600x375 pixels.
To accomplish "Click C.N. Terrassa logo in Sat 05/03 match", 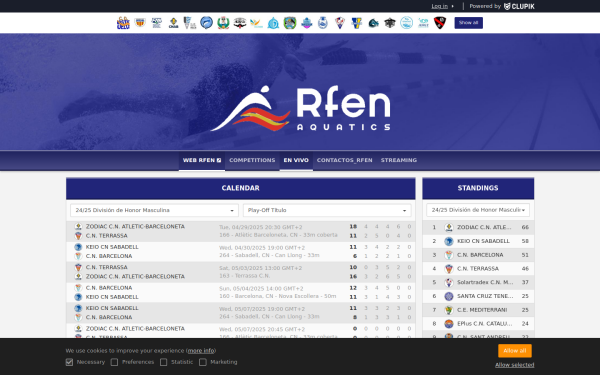I will pos(78,267).
